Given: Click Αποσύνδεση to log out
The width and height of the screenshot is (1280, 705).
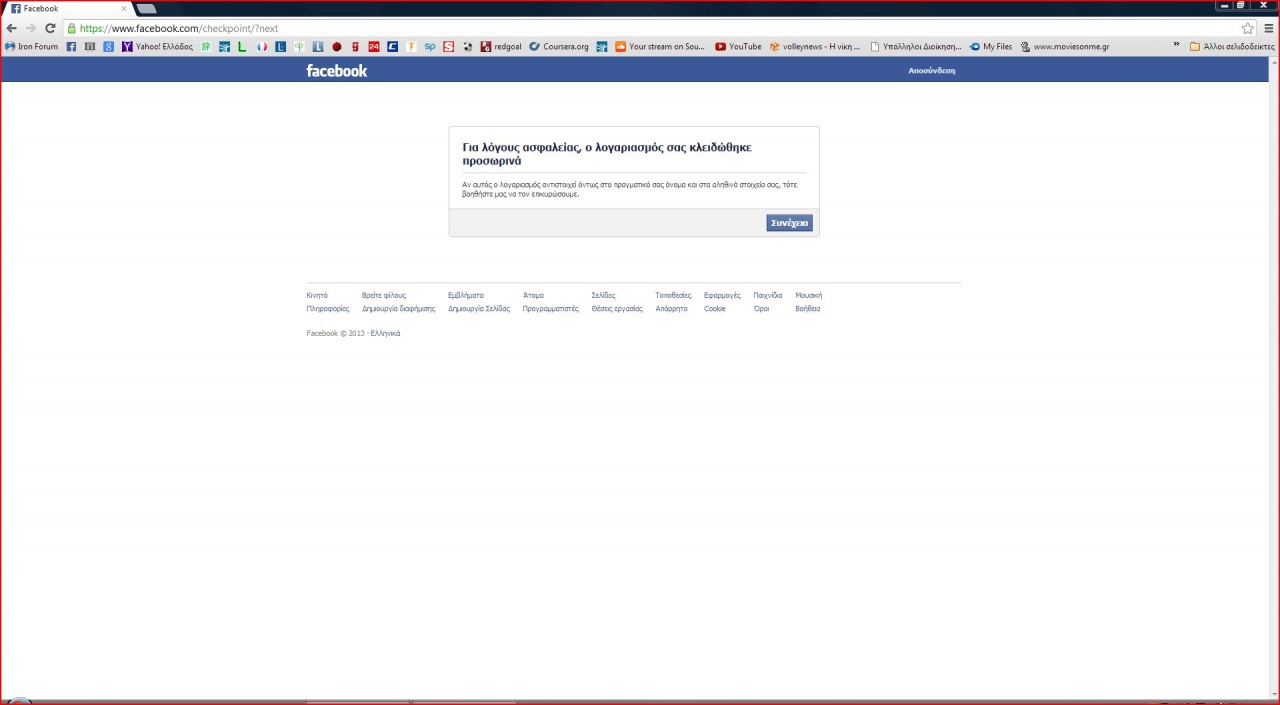Looking at the screenshot, I should [931, 71].
